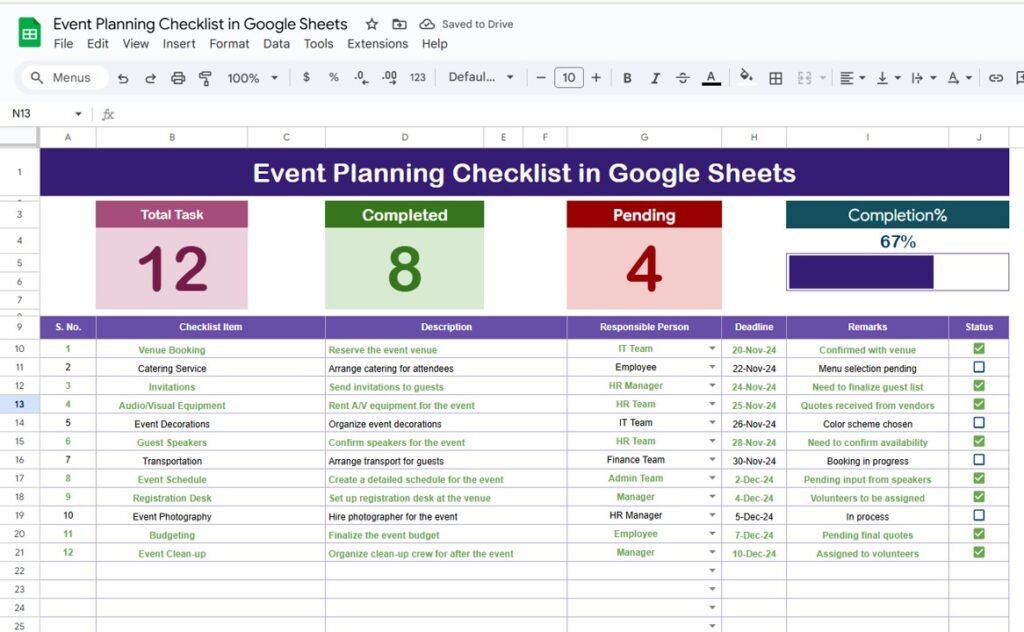Check the Catering Service status checkbox

[x=979, y=367]
